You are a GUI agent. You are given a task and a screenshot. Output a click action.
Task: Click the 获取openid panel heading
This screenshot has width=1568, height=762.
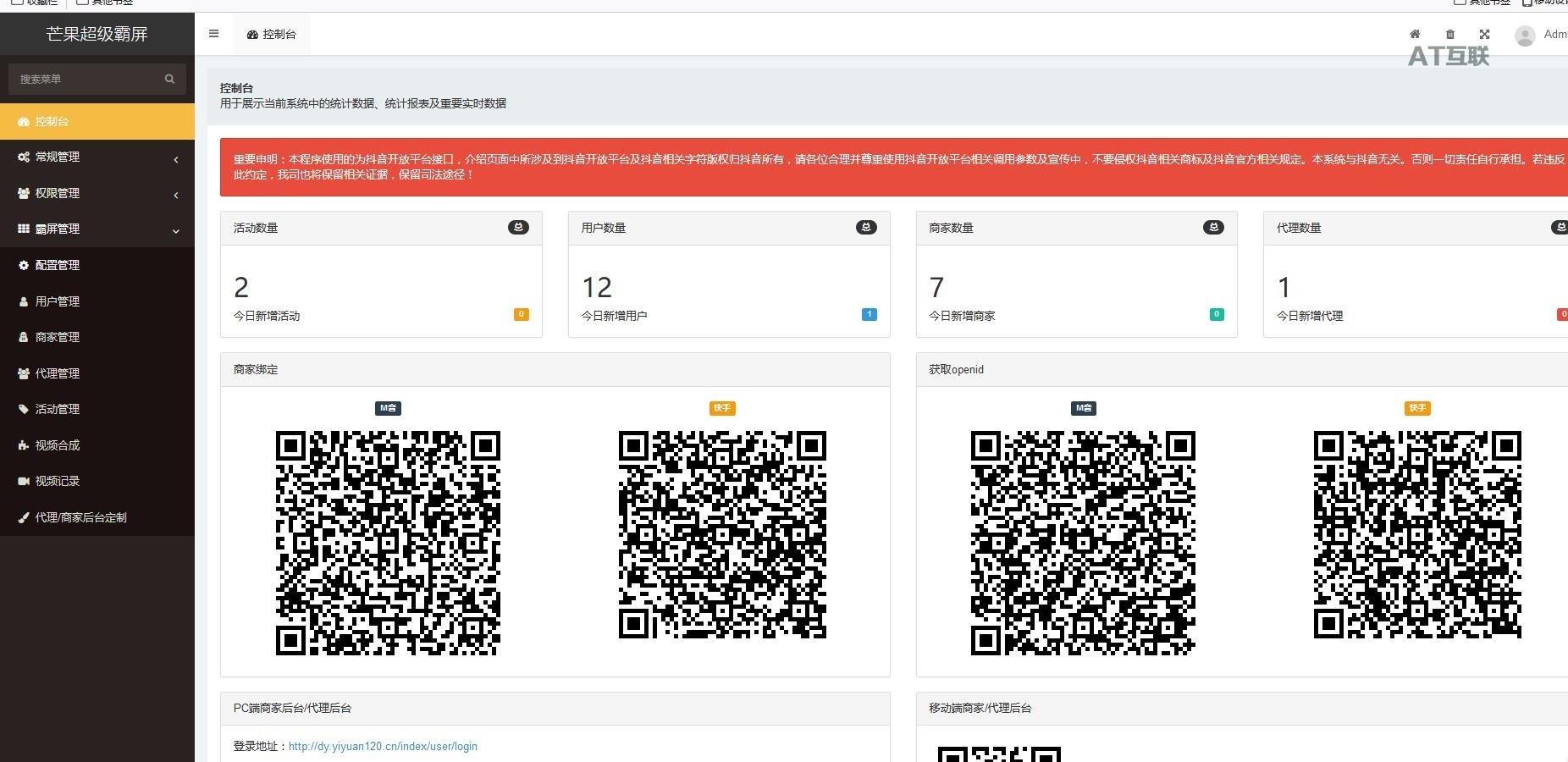(x=956, y=370)
